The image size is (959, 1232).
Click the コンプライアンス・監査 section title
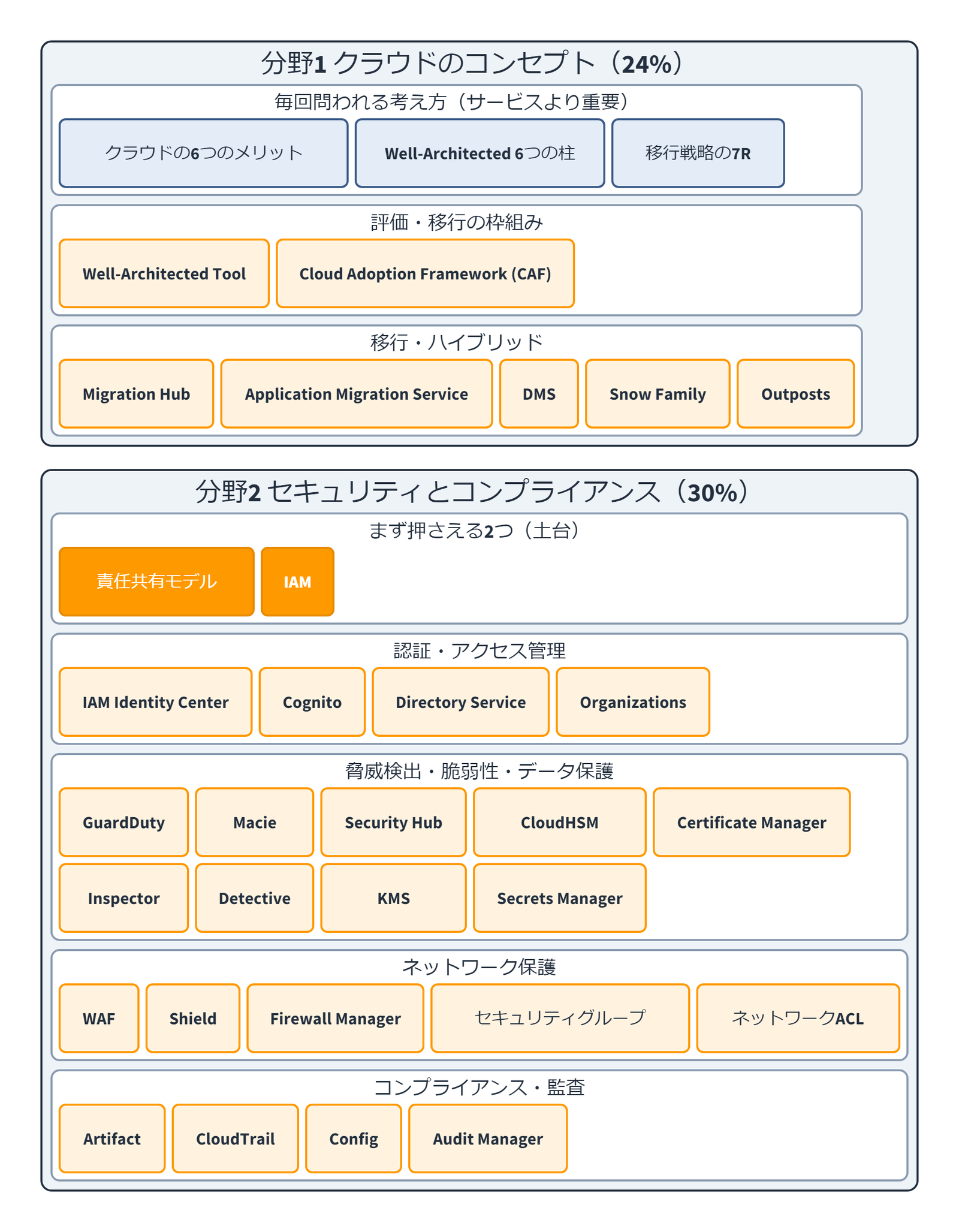click(479, 1088)
